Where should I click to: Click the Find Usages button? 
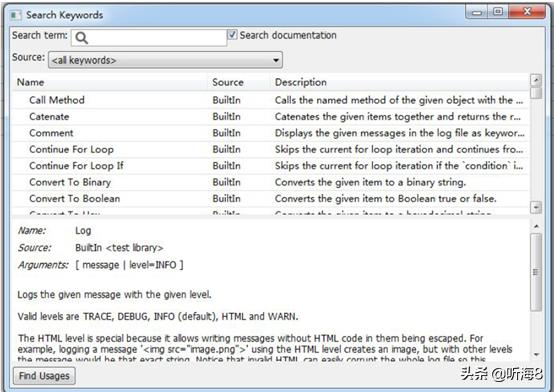[x=44, y=376]
